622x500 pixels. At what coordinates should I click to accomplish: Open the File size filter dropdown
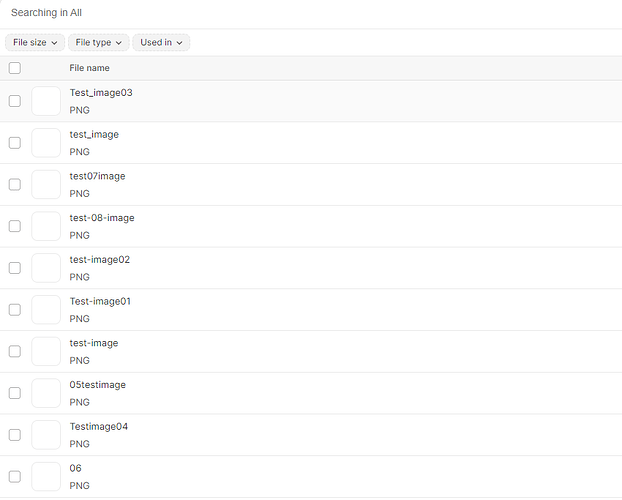pos(35,43)
